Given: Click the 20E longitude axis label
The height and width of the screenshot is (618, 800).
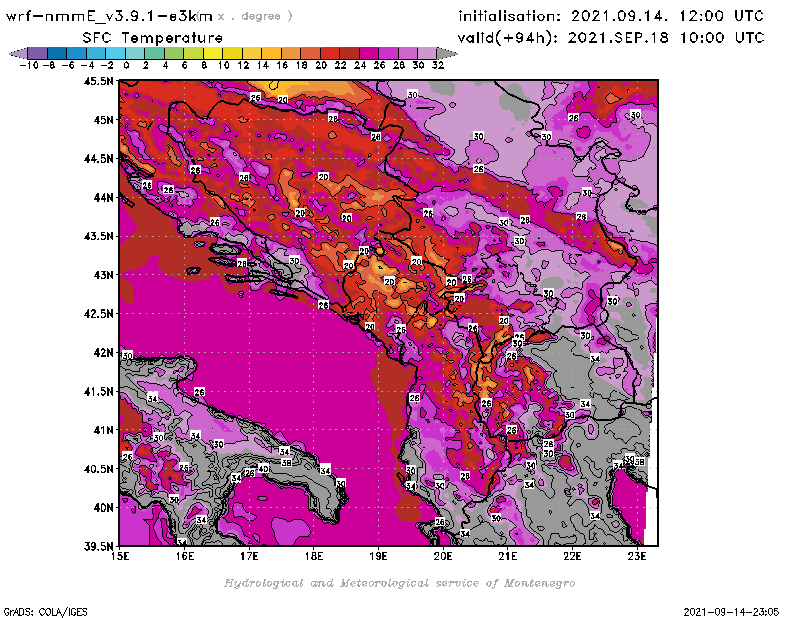Looking at the screenshot, I should tap(443, 556).
